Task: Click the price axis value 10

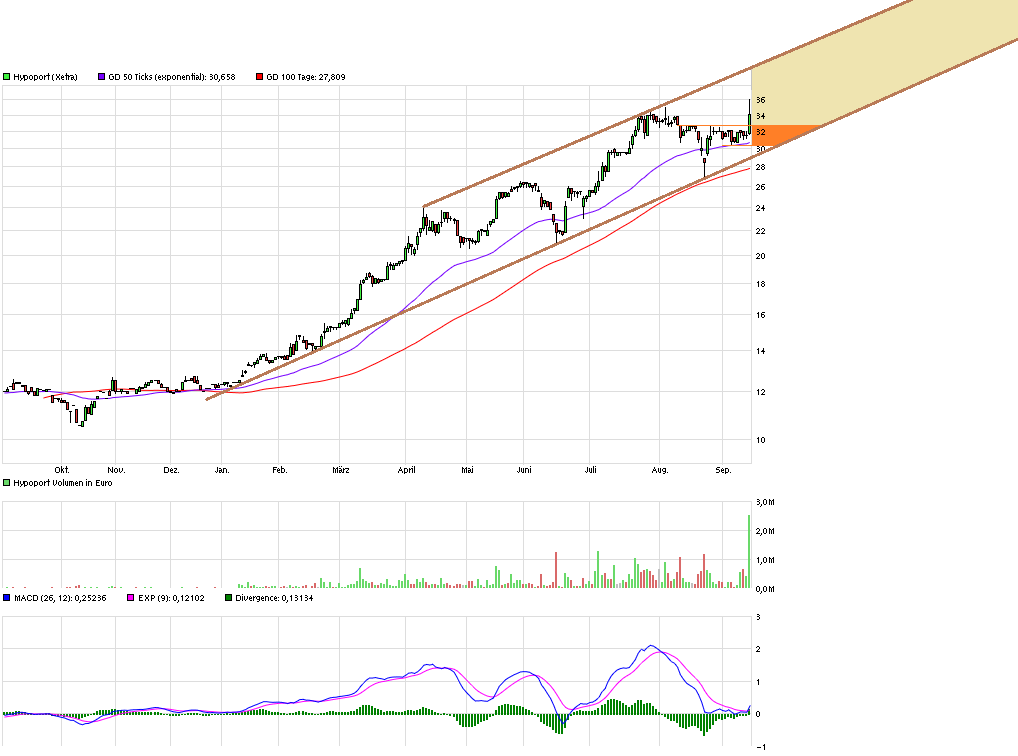Action: [x=760, y=440]
